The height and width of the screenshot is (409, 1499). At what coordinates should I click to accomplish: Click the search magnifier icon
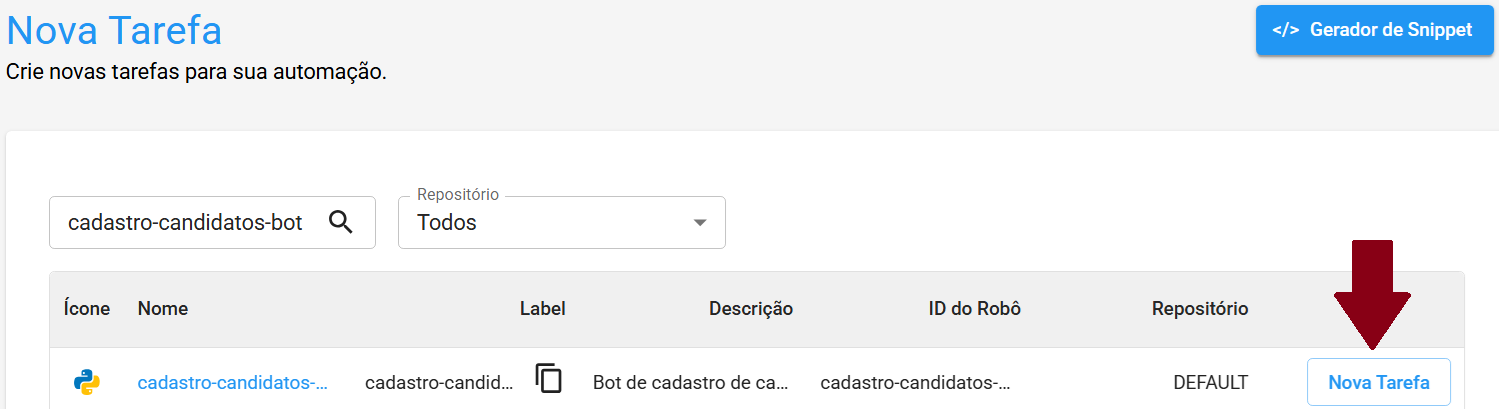(x=341, y=222)
